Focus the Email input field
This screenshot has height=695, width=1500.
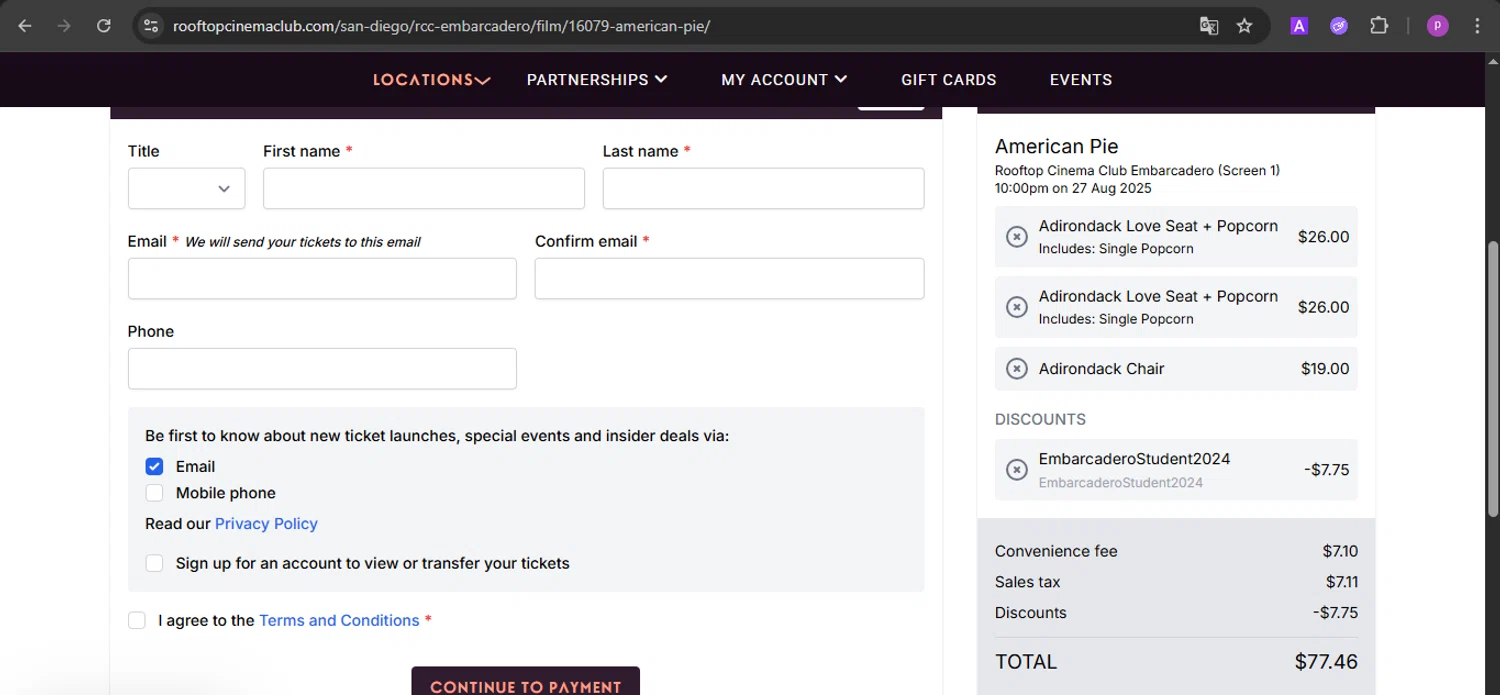(x=322, y=278)
